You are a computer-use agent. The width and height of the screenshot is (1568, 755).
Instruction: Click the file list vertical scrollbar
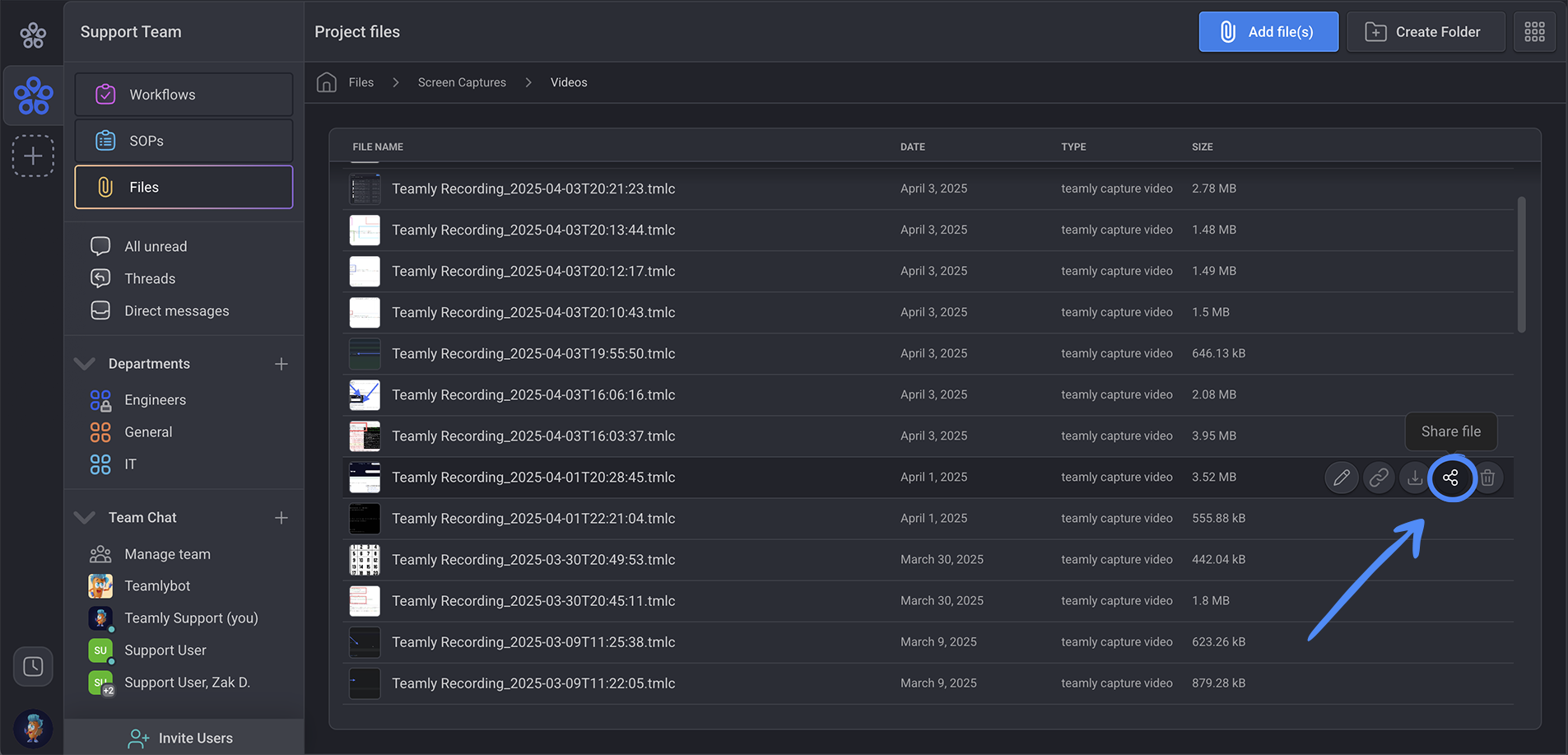[x=1522, y=263]
